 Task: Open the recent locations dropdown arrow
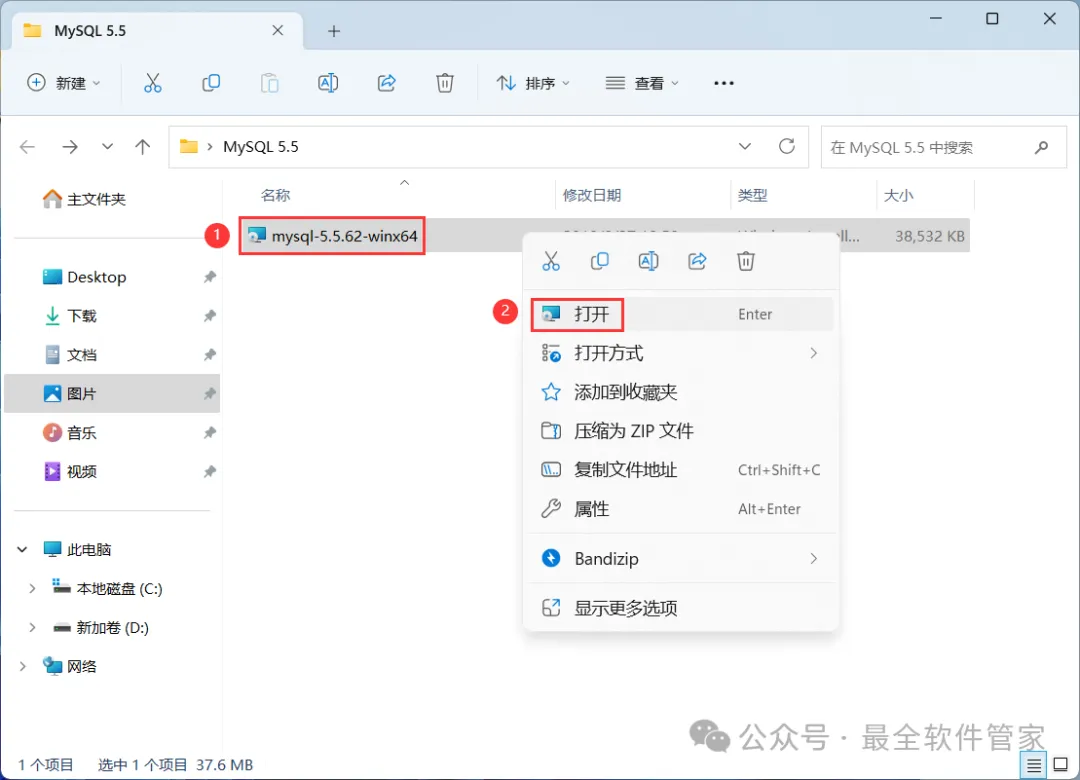107,147
